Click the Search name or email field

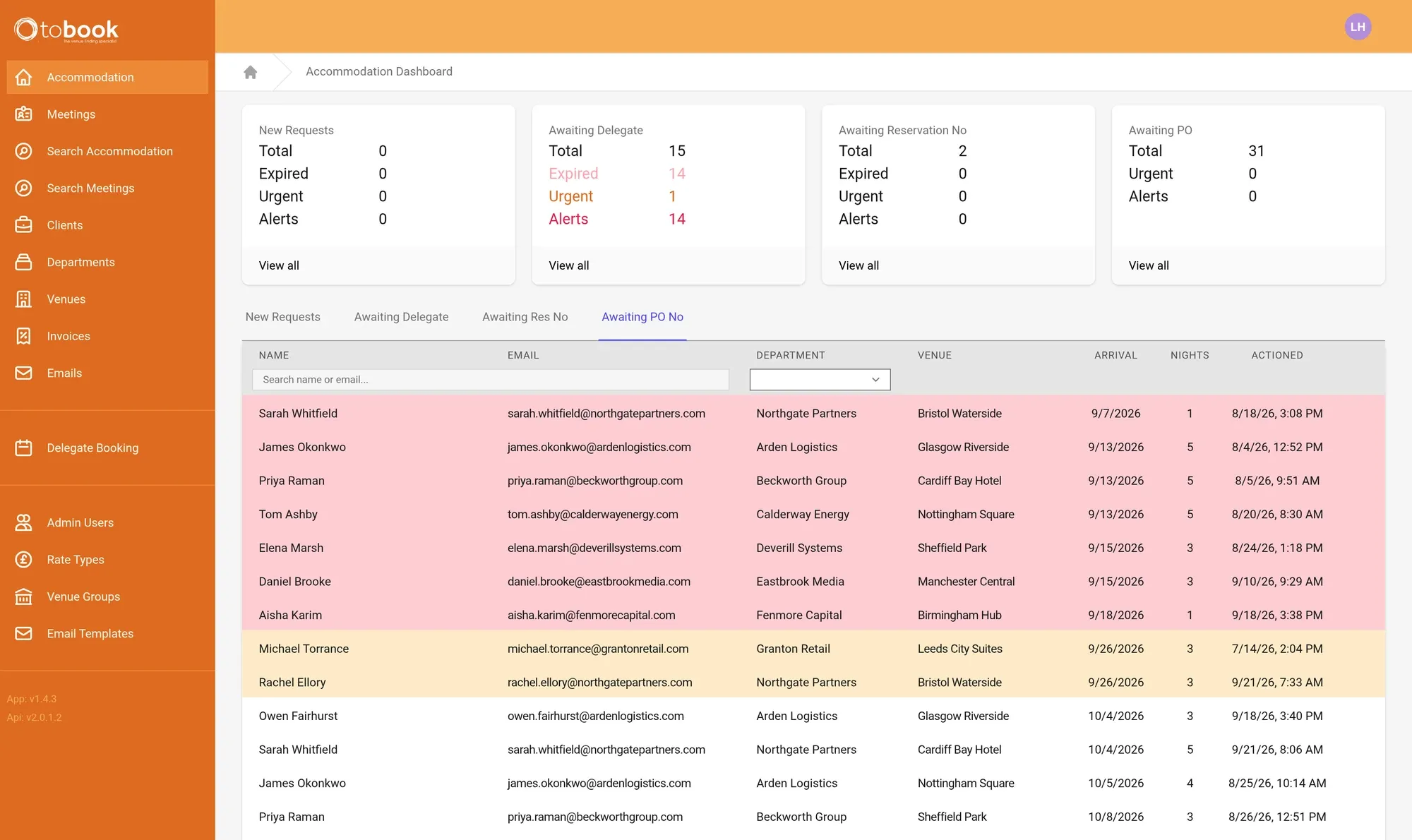[x=491, y=379]
